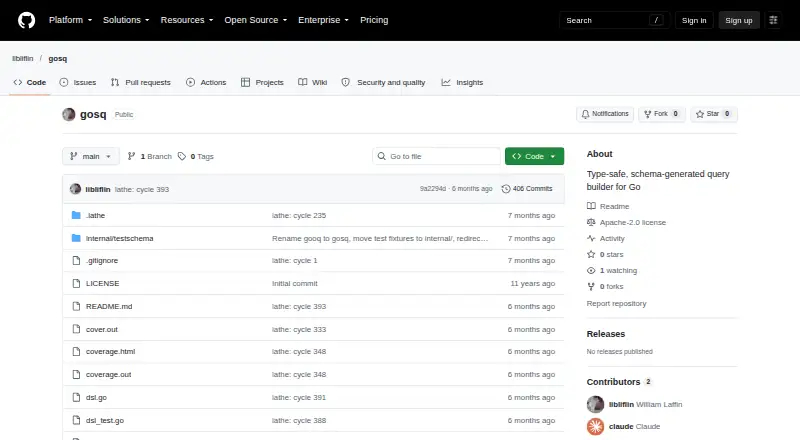Open the cover.out file
Viewport: 800px width, 440px height.
[x=102, y=329]
